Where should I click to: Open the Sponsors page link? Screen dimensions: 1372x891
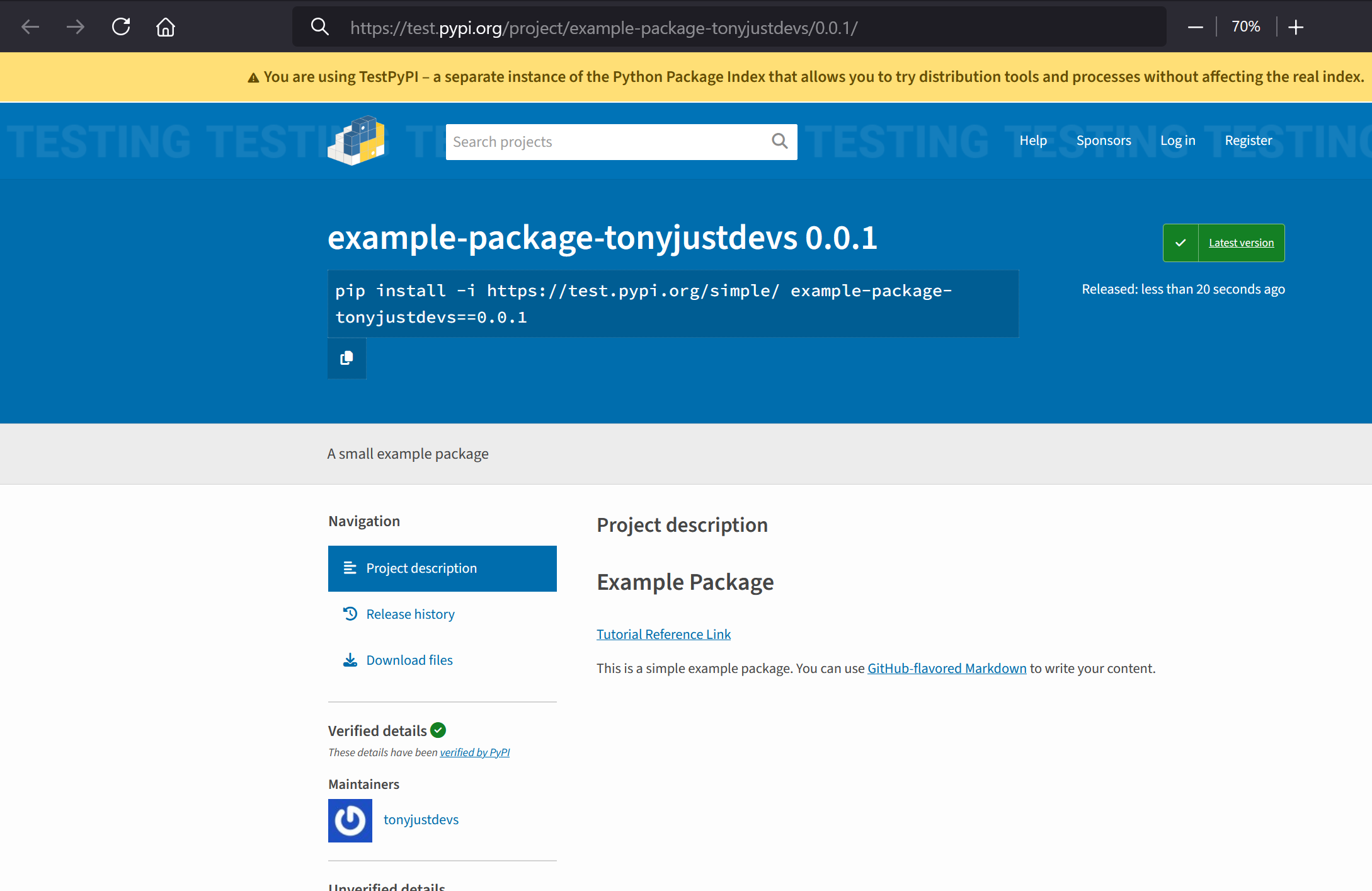click(1104, 141)
